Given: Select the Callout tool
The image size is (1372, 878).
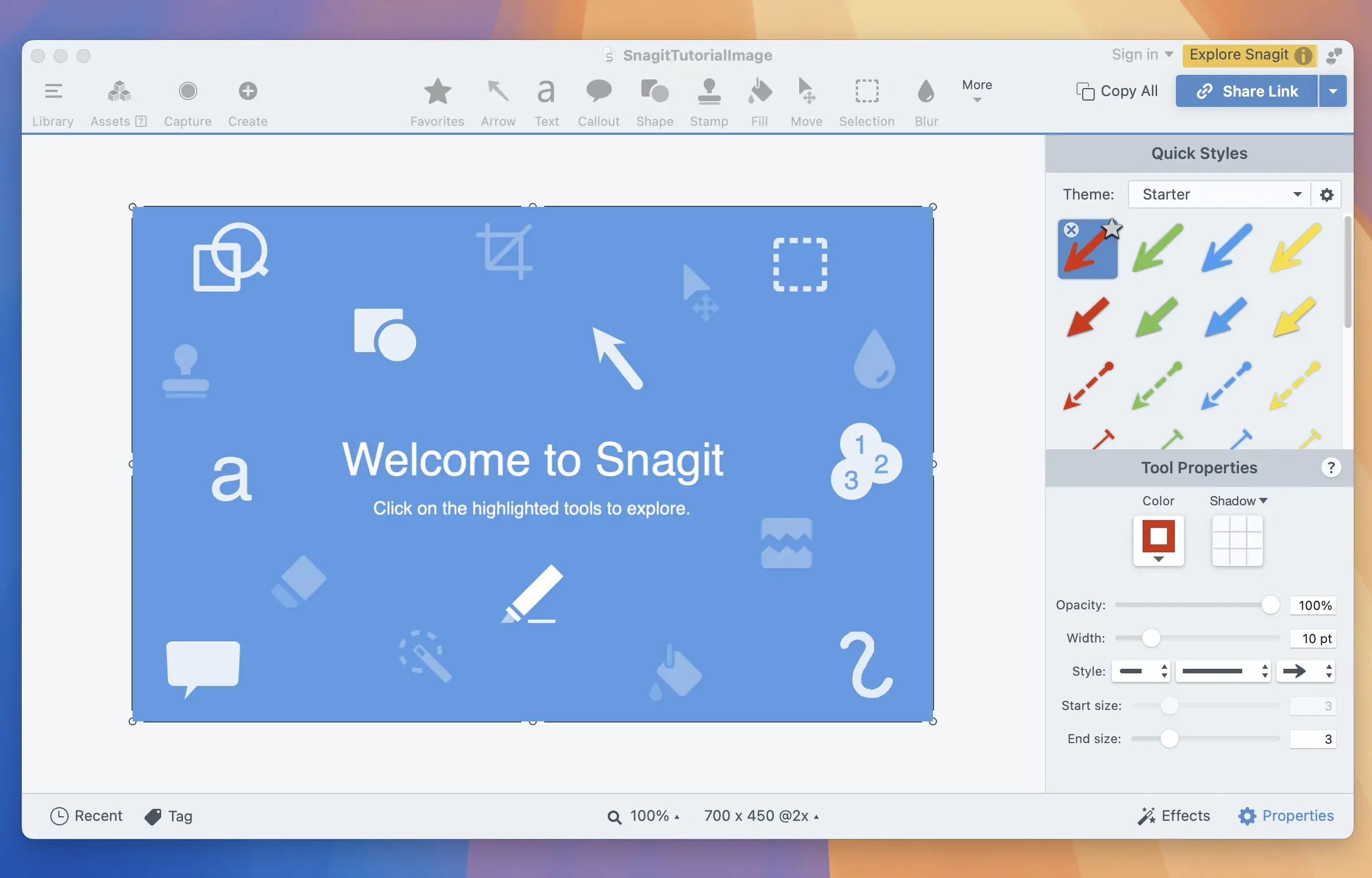Looking at the screenshot, I should pos(598,101).
